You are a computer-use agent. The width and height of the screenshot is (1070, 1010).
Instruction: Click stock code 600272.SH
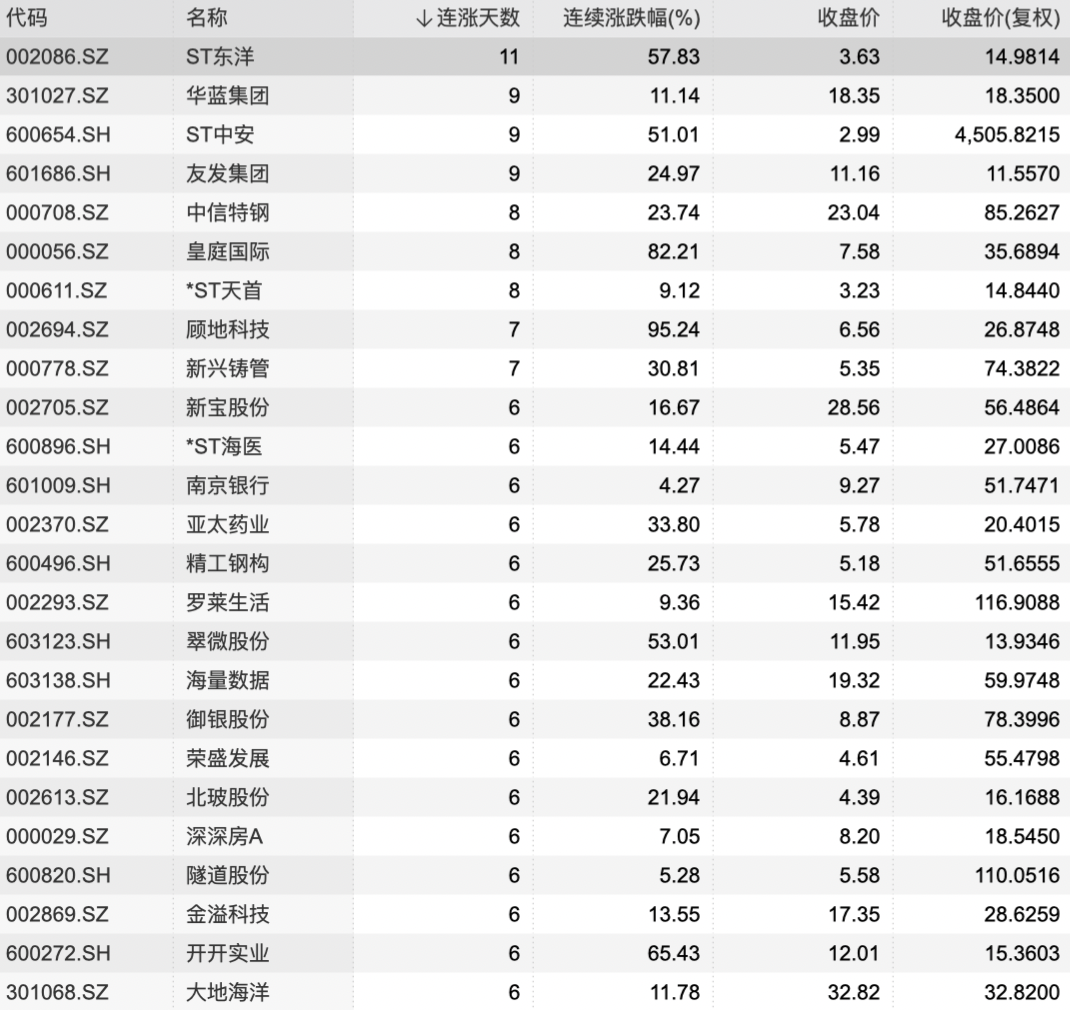[x=58, y=952]
